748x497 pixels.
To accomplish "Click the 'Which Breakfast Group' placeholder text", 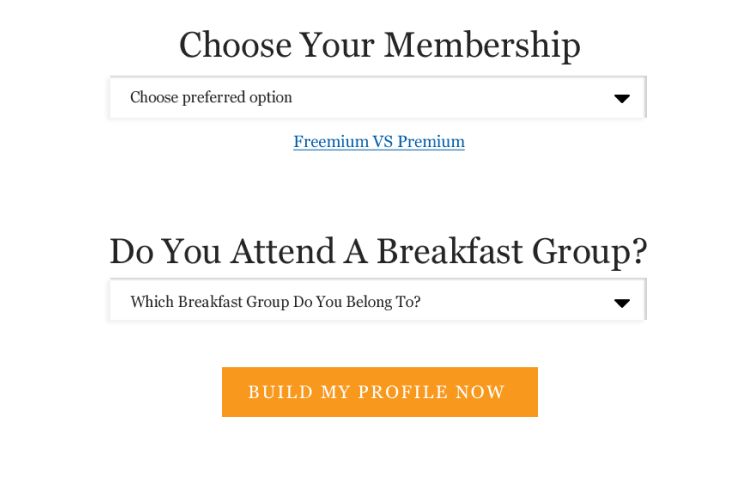I will pyautogui.click(x=275, y=302).
